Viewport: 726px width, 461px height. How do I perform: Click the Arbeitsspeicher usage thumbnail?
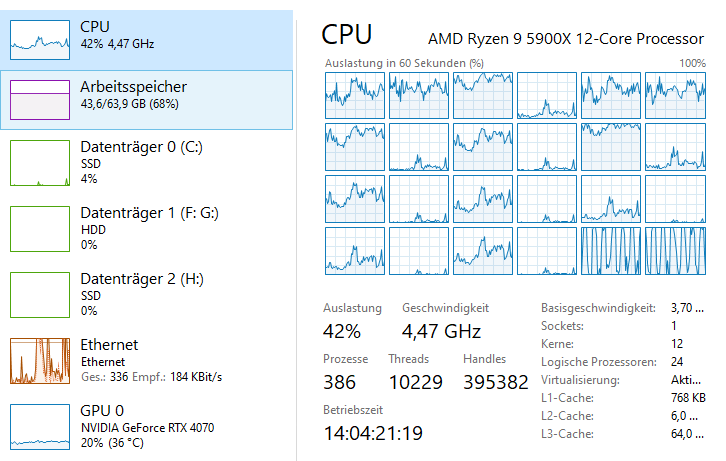tap(40, 100)
